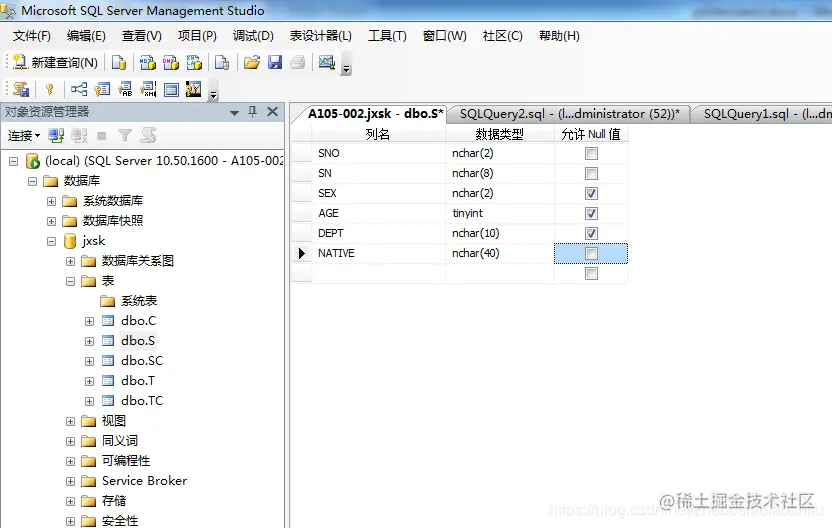Open the 表设计器(L) menu

(320, 36)
